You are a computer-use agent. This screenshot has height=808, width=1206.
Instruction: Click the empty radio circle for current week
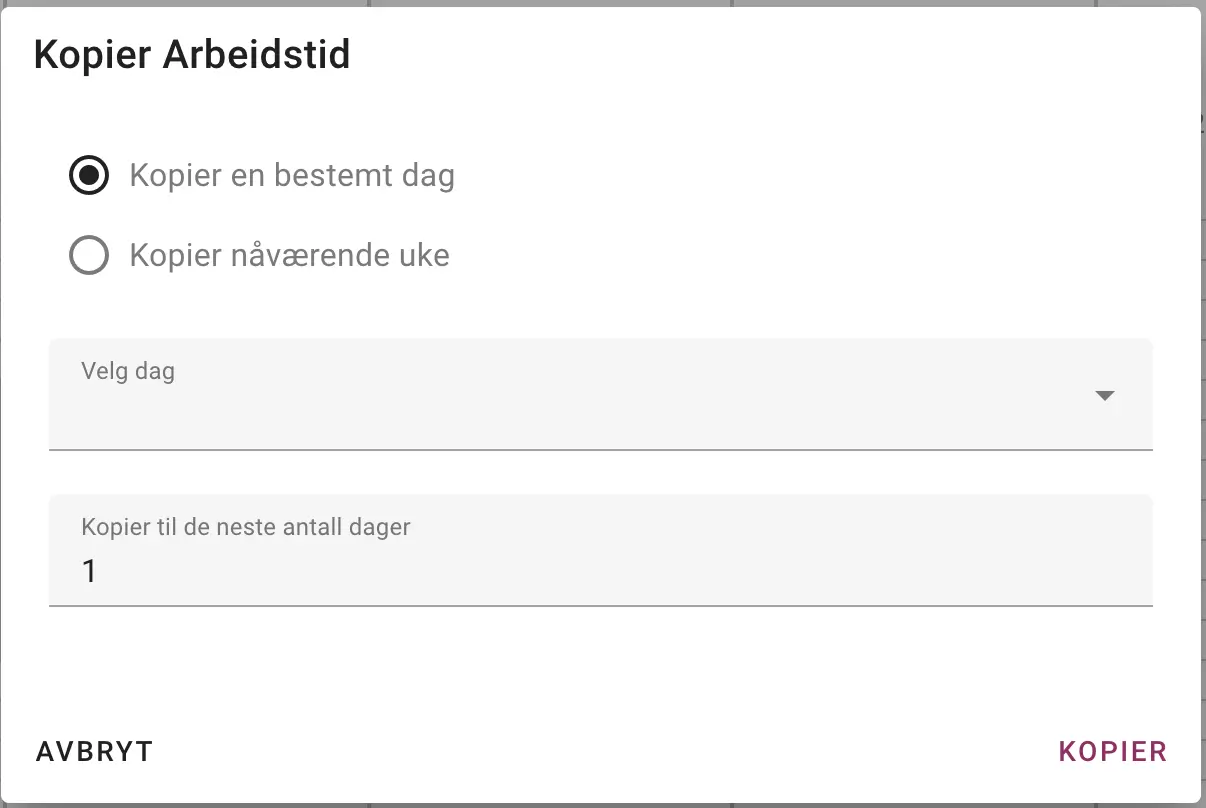[89, 256]
